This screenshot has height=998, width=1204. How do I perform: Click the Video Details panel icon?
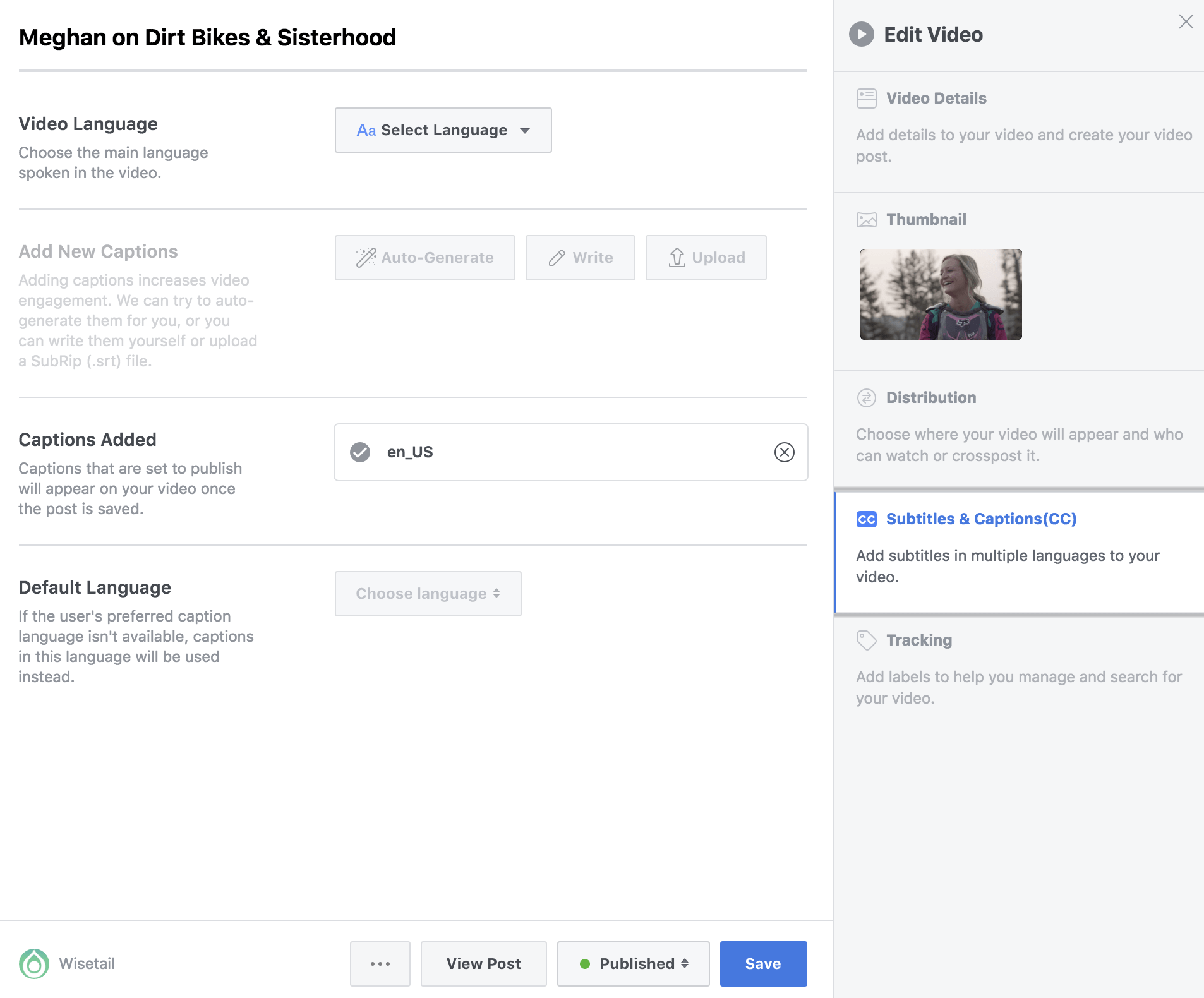tap(866, 99)
